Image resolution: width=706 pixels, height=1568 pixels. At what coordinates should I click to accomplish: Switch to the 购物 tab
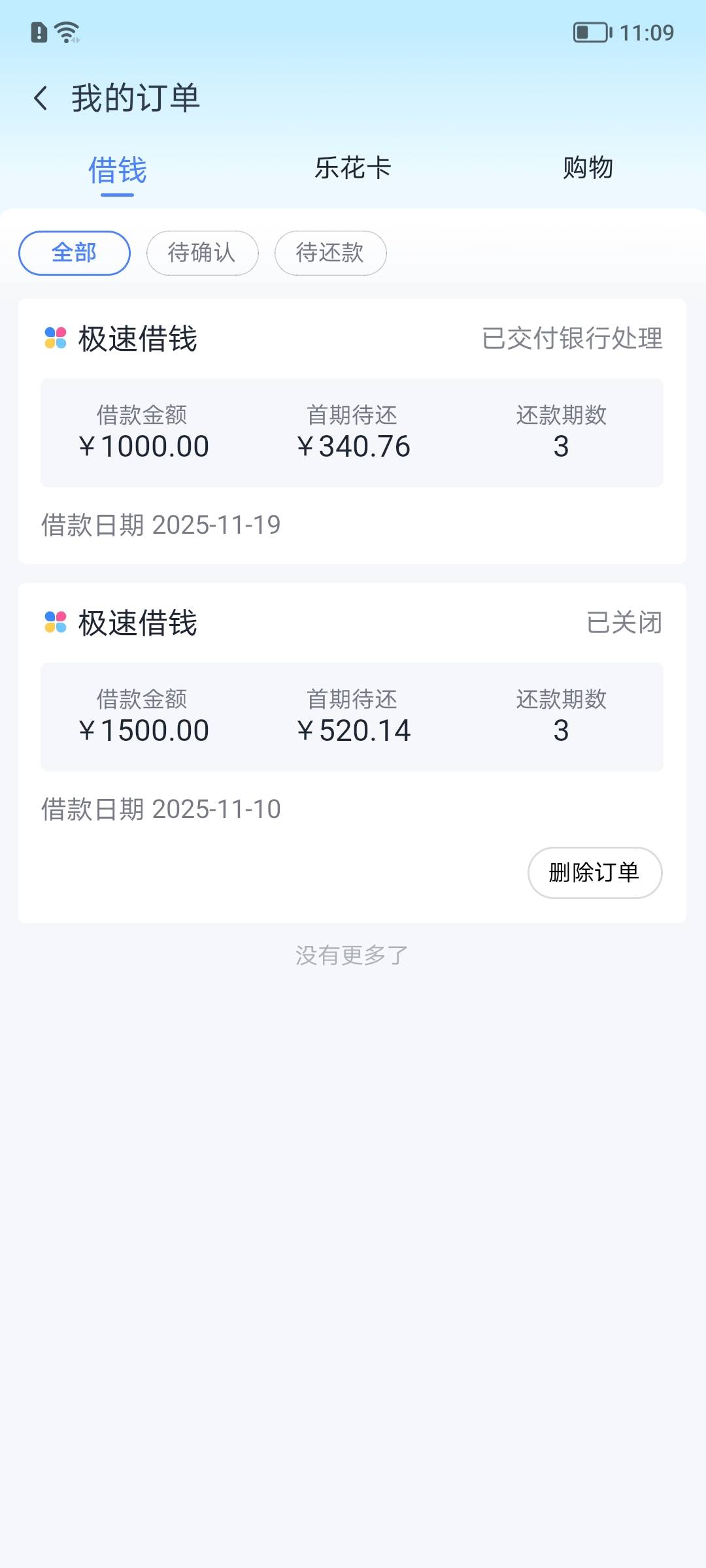[x=588, y=168]
